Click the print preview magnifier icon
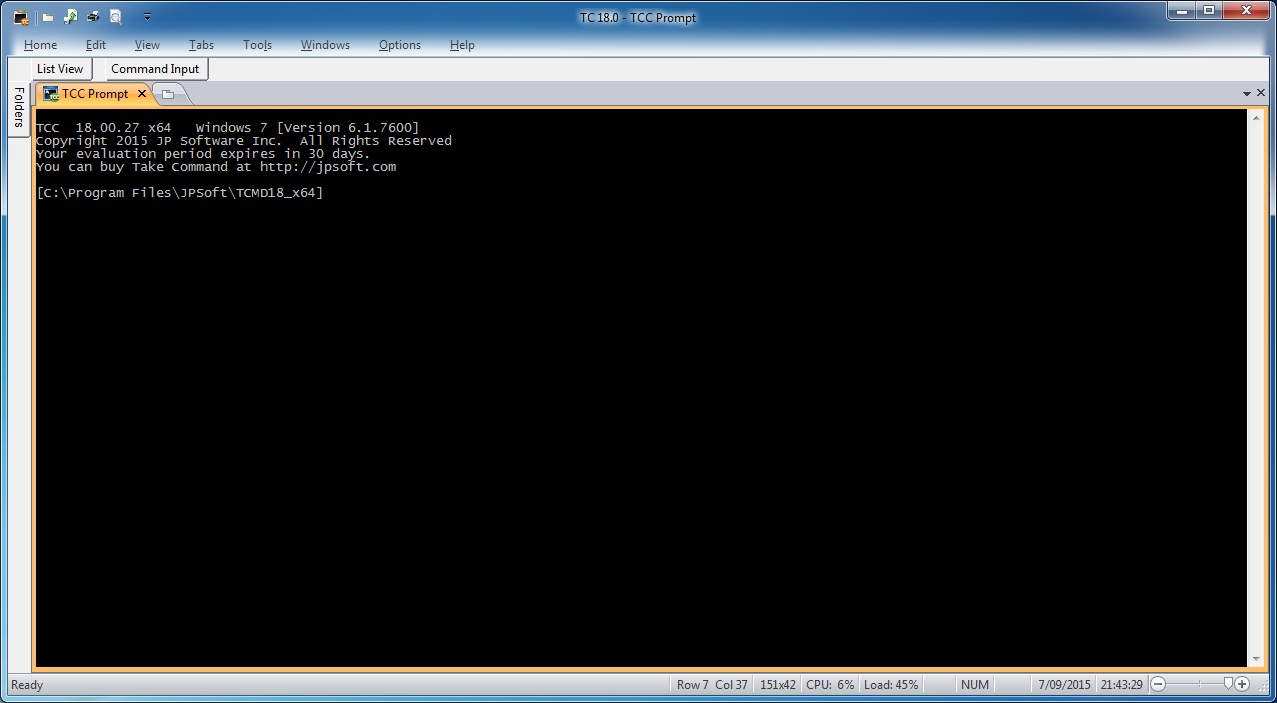1277x703 pixels. 116,17
